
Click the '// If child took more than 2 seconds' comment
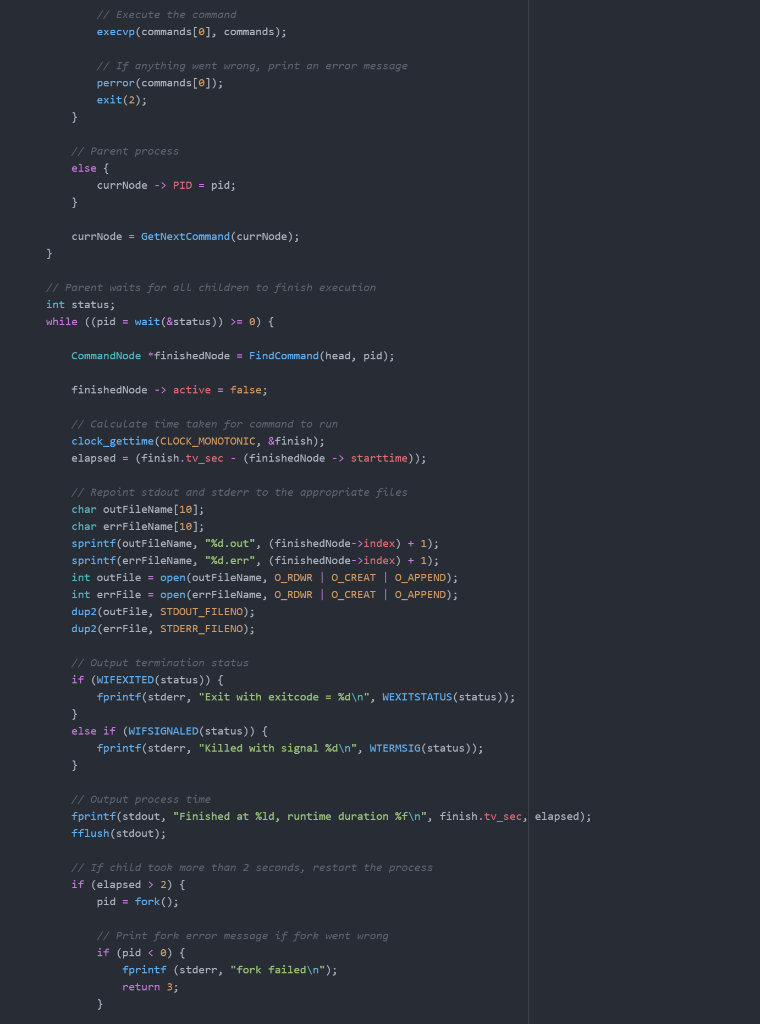point(252,867)
